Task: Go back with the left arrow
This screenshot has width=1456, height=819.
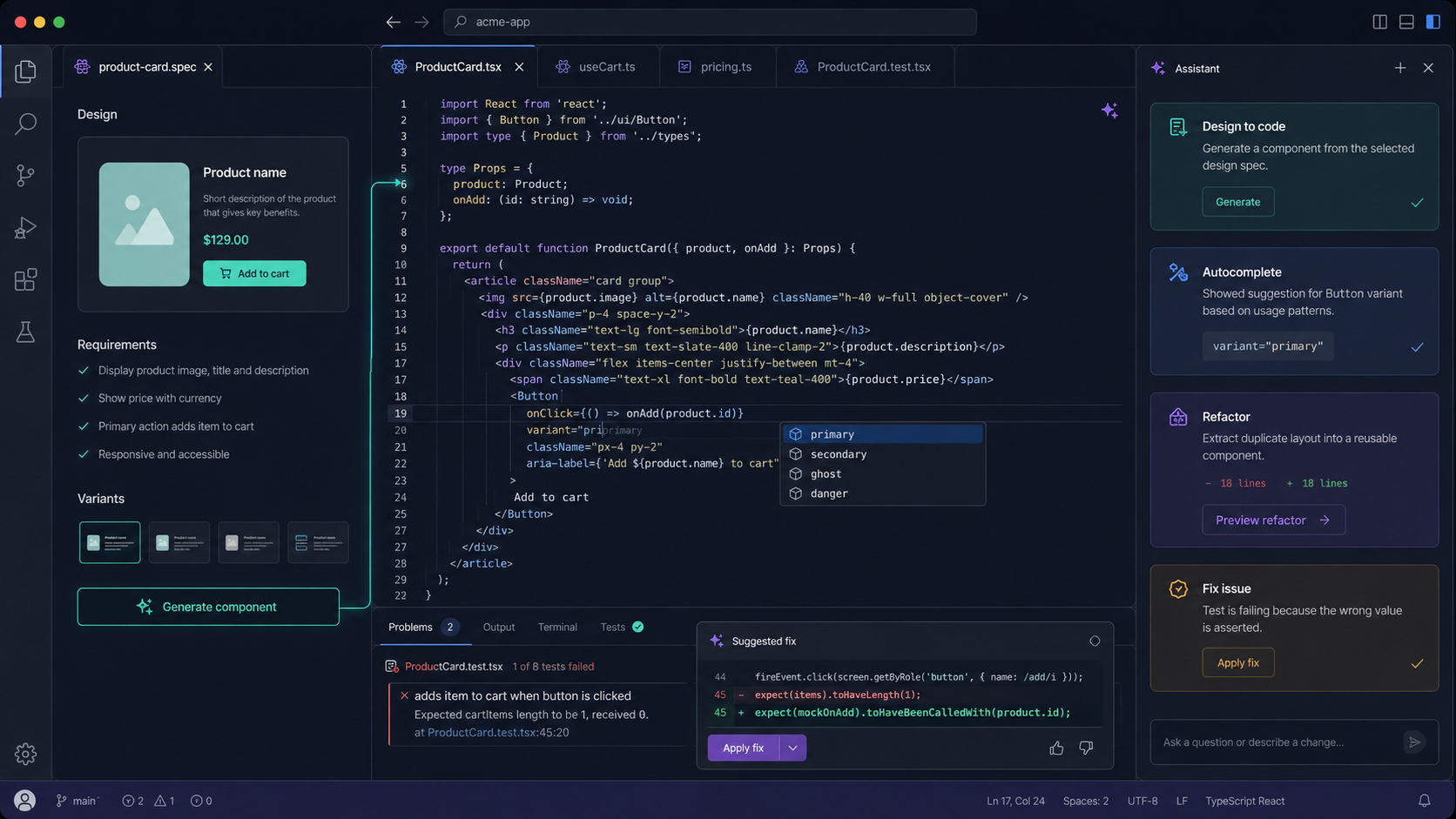Action: click(x=394, y=22)
